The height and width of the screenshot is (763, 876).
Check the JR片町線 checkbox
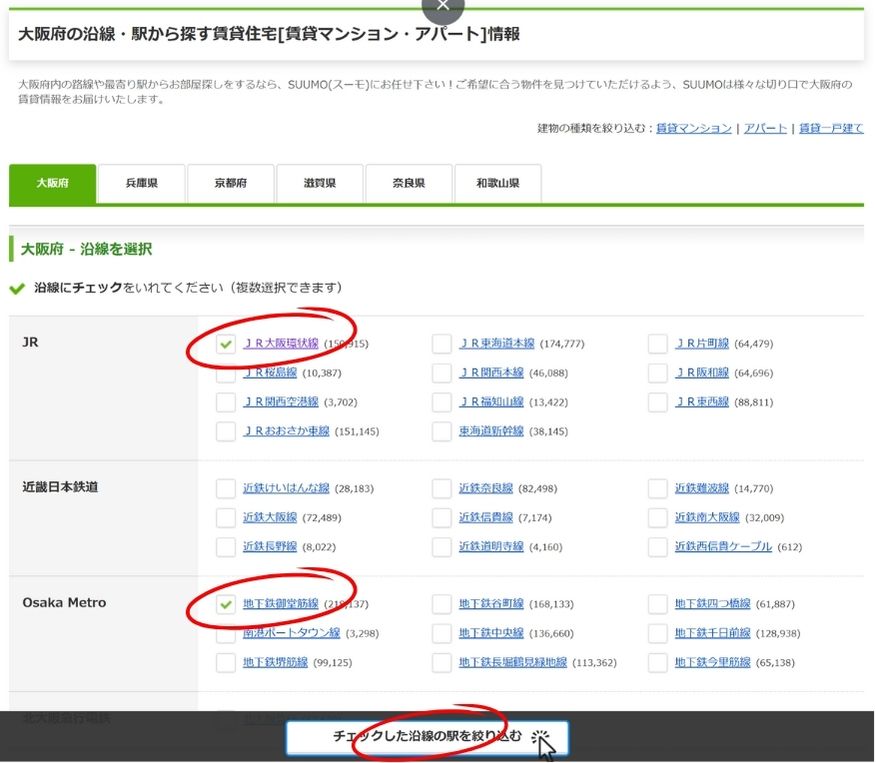click(x=657, y=344)
